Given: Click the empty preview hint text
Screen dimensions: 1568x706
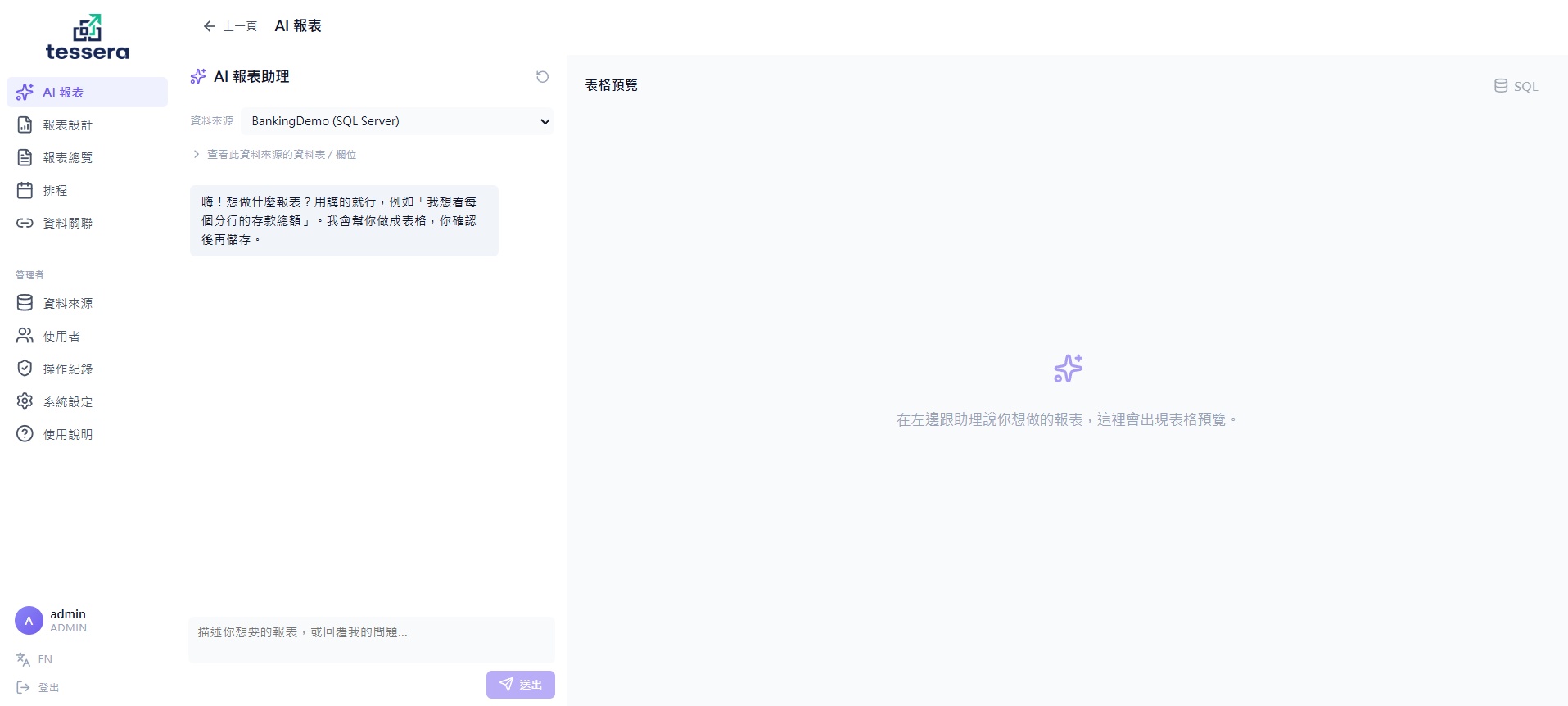Looking at the screenshot, I should click(x=1067, y=419).
